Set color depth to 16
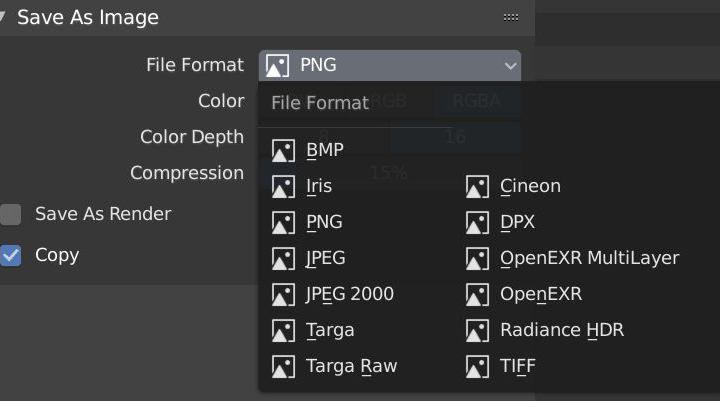Image resolution: width=720 pixels, height=401 pixels. coord(455,137)
